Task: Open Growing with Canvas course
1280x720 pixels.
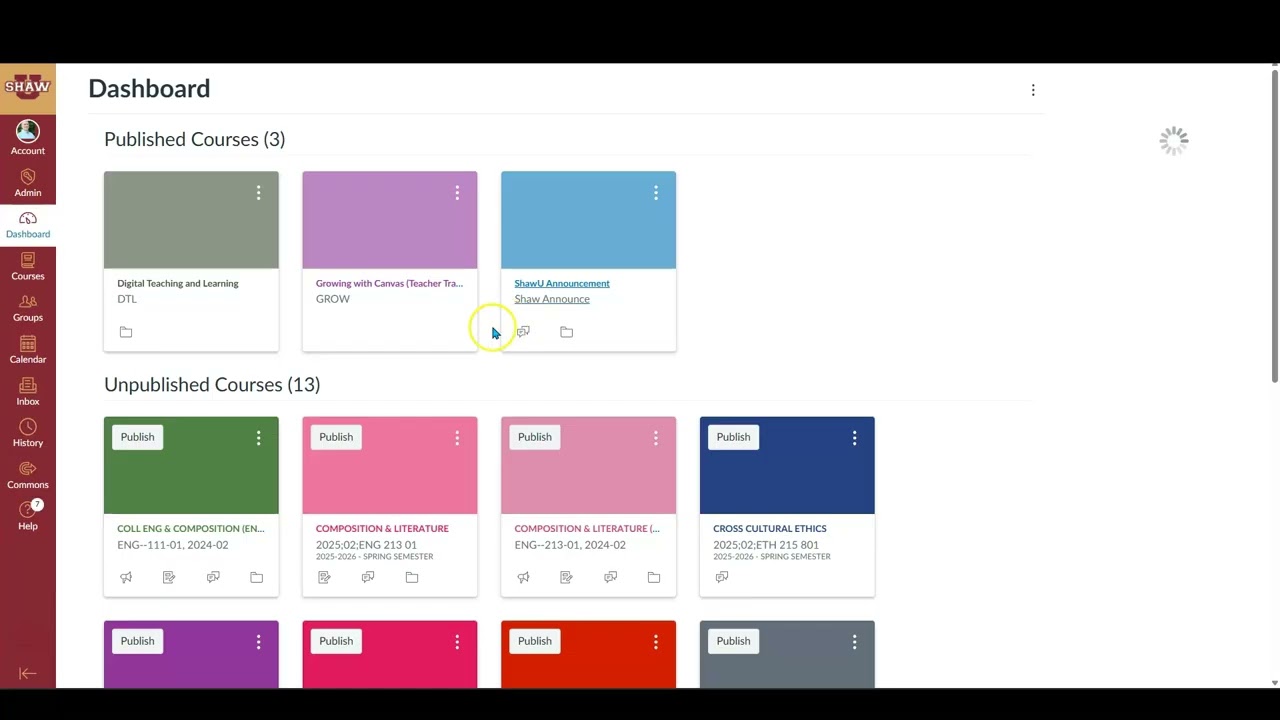Action: coord(389,283)
